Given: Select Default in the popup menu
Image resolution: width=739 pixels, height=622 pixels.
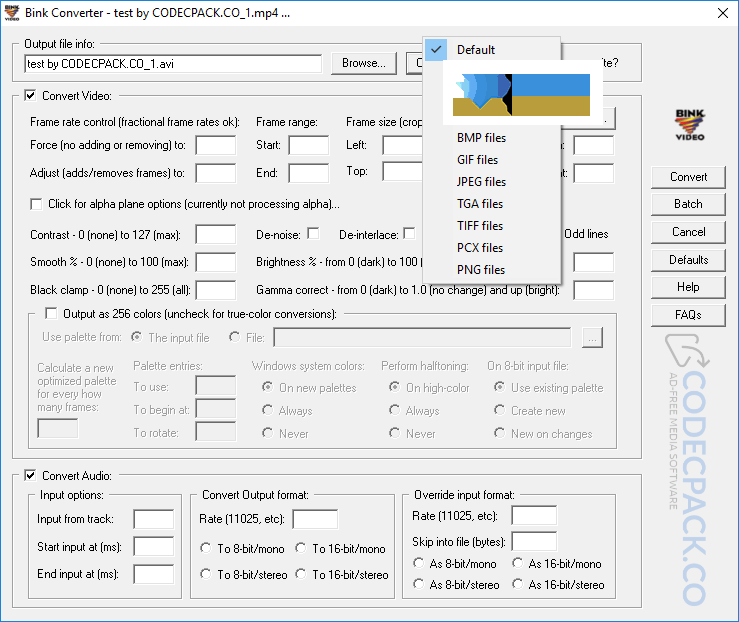Looking at the screenshot, I should click(492, 49).
